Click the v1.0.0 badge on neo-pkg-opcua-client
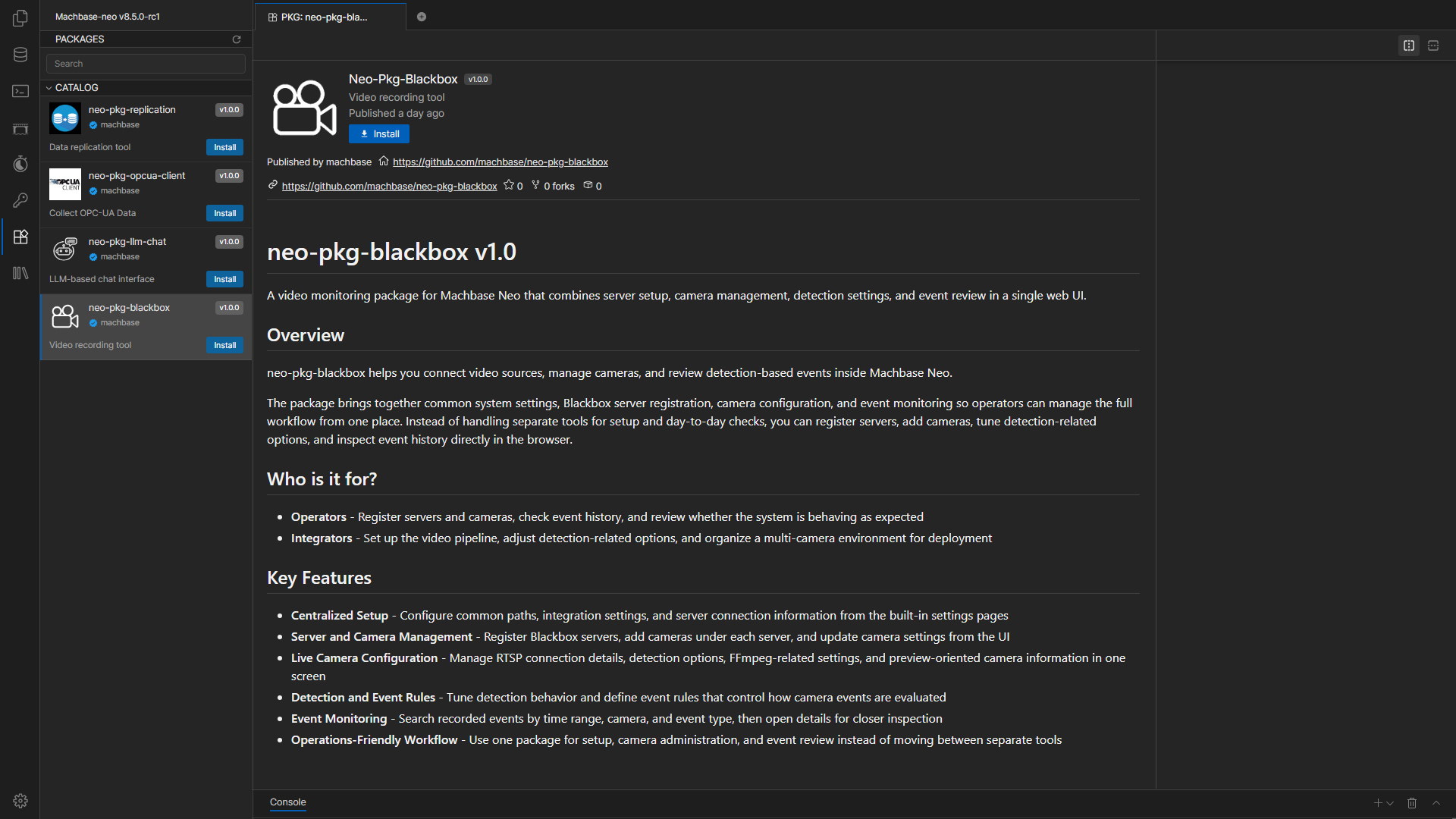This screenshot has height=819, width=1456. pos(229,176)
